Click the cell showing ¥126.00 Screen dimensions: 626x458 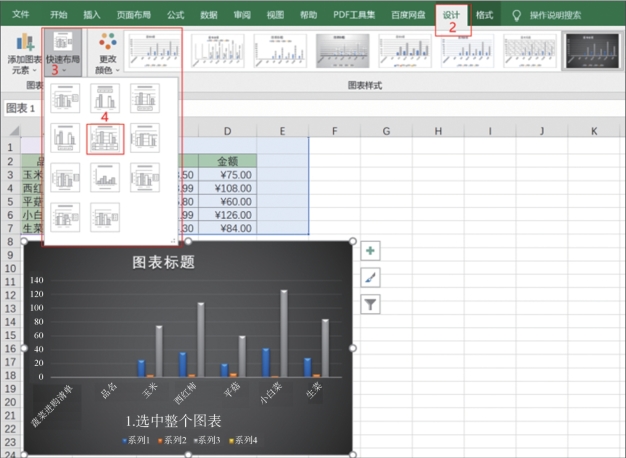tap(228, 215)
